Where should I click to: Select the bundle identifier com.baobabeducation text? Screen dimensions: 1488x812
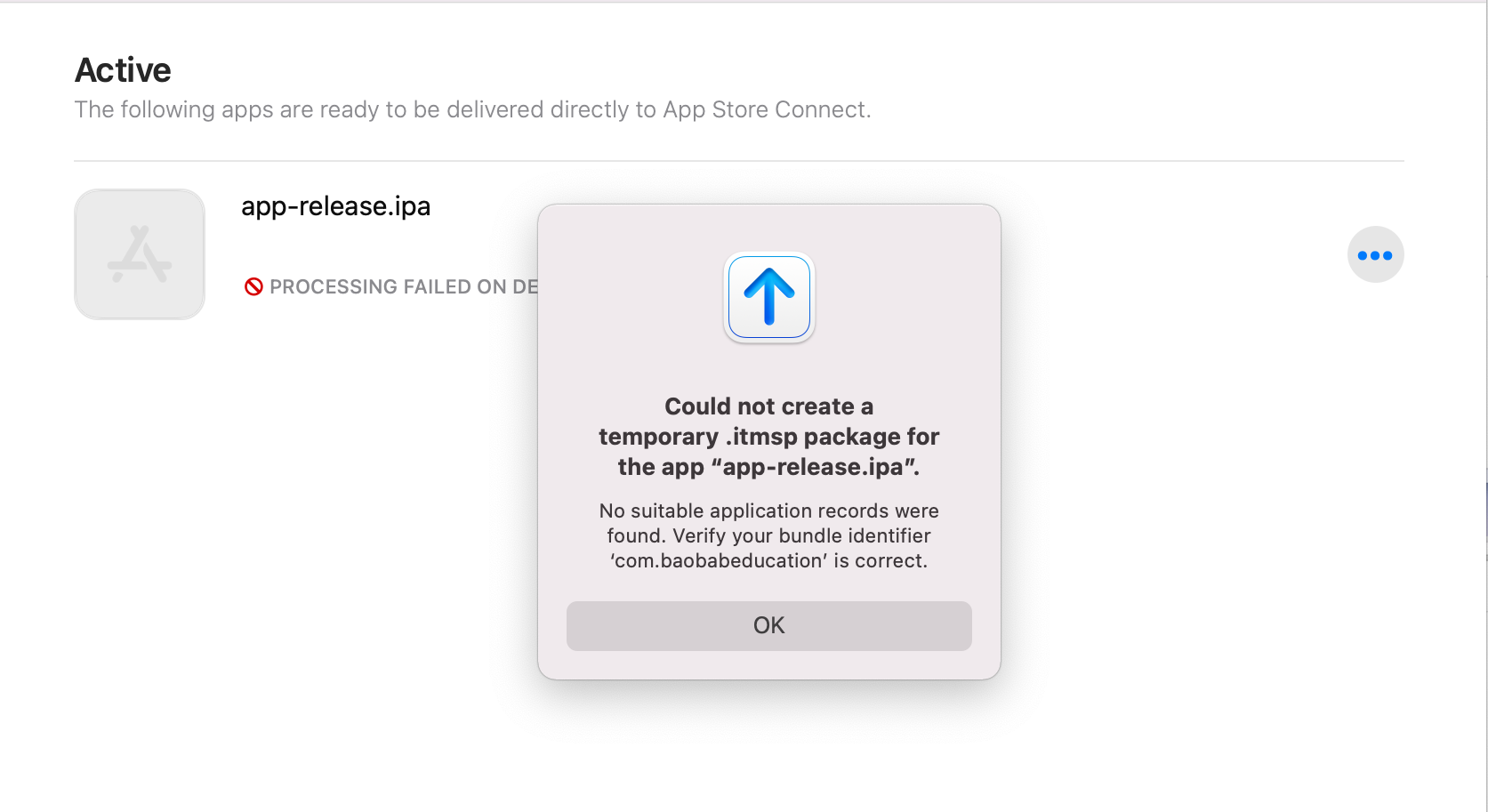717,560
